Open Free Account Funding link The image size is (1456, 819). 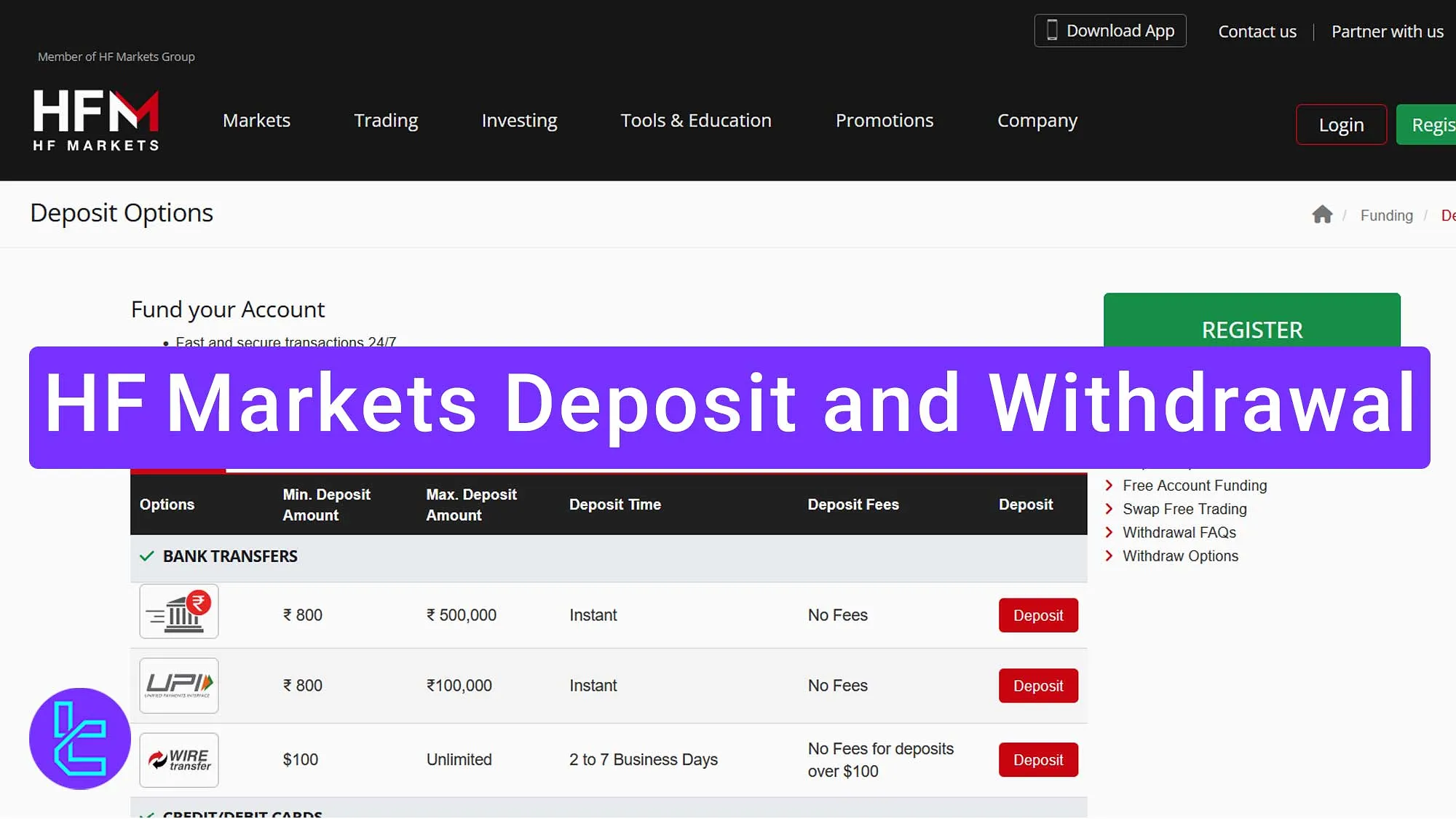[x=1195, y=486]
